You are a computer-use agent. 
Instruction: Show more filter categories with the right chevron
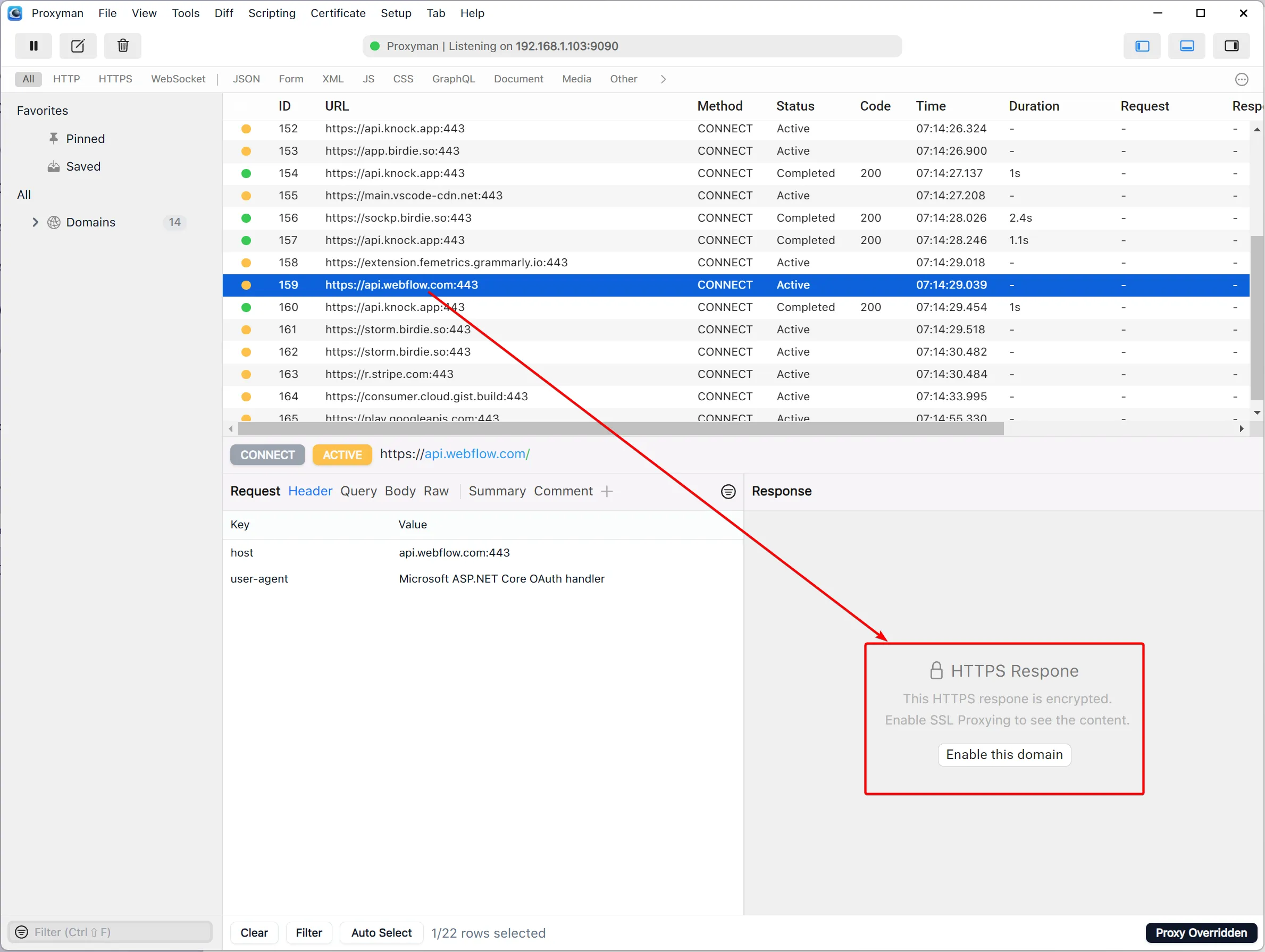(x=663, y=79)
